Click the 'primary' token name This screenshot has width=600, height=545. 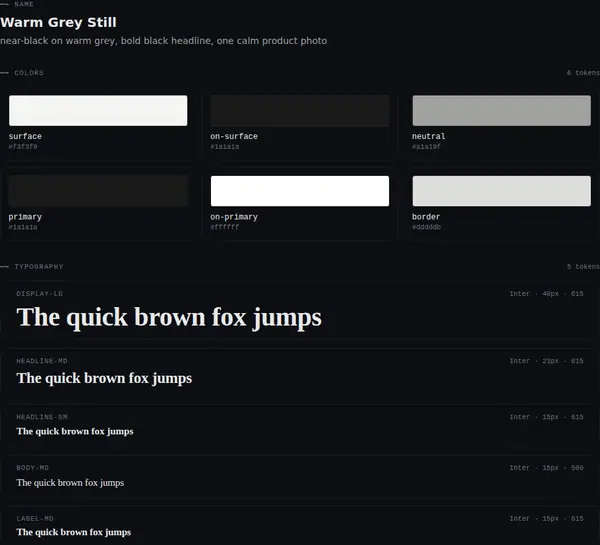(x=25, y=217)
